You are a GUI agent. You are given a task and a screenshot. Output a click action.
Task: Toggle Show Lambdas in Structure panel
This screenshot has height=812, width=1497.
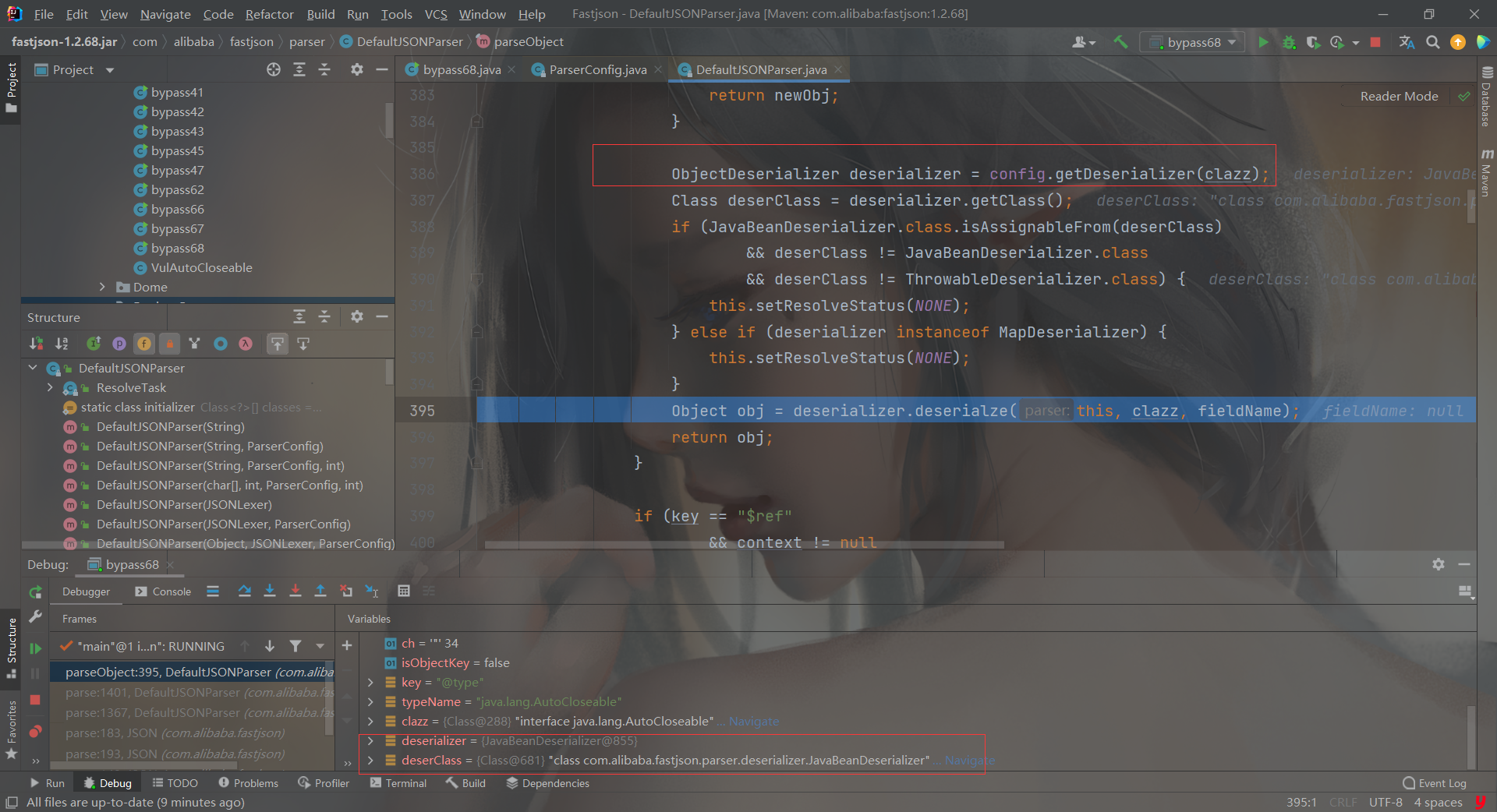pyautogui.click(x=246, y=344)
